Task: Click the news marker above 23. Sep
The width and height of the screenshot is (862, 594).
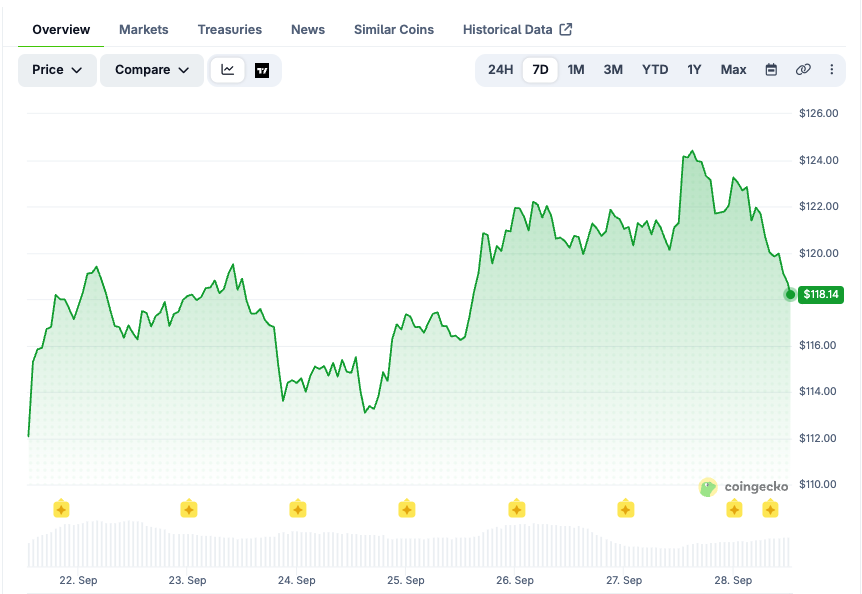Action: click(x=189, y=509)
